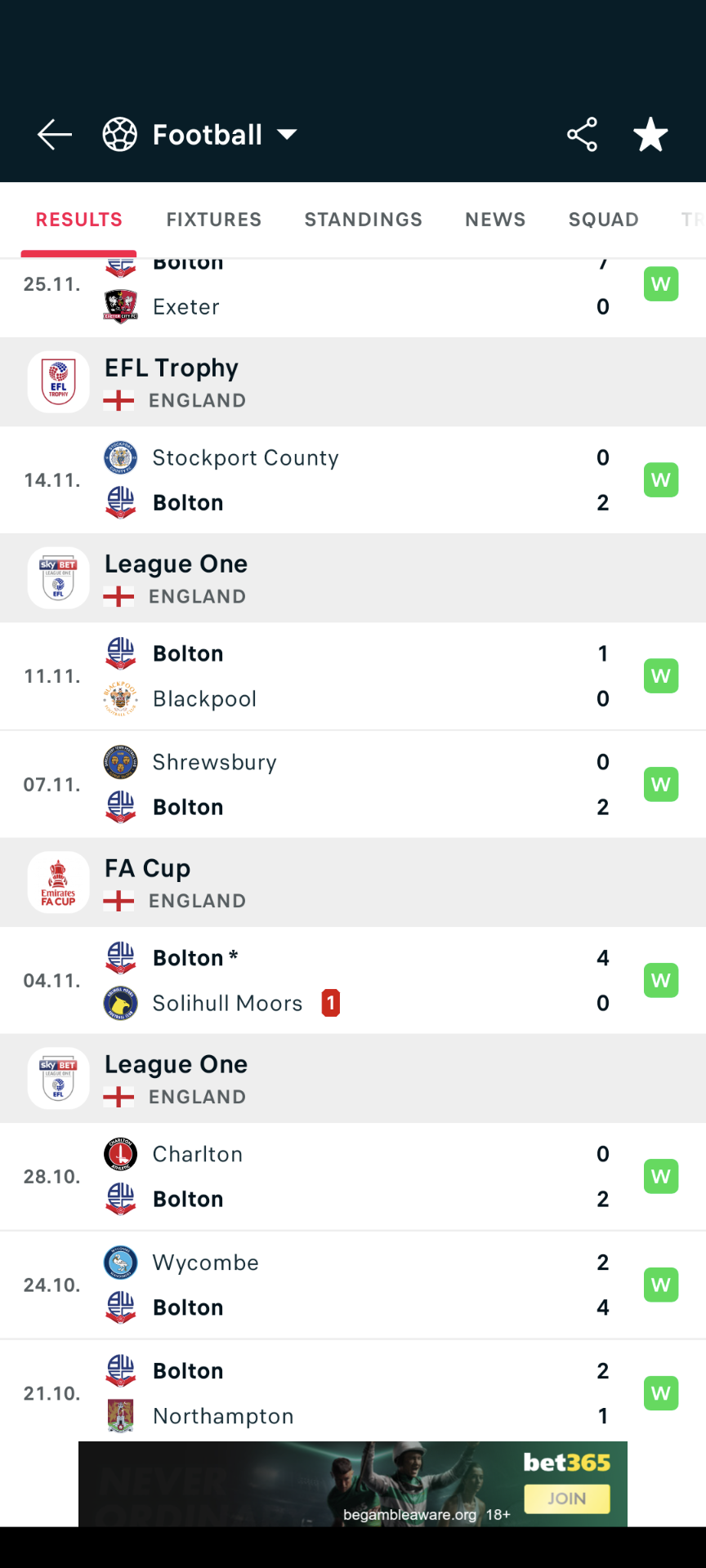The image size is (706, 1568).
Task: Tap the back arrow icon
Action: pos(55,135)
